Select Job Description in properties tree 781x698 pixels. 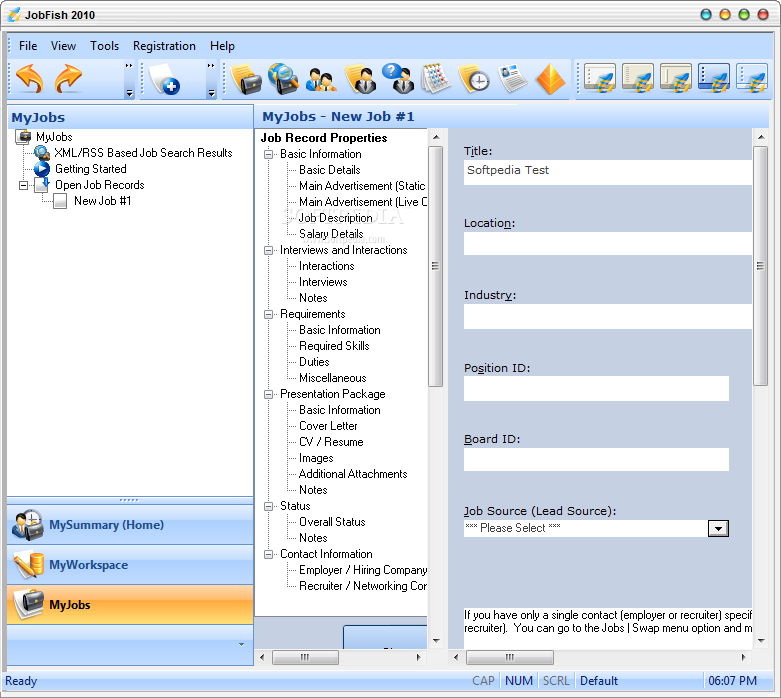[x=335, y=218]
